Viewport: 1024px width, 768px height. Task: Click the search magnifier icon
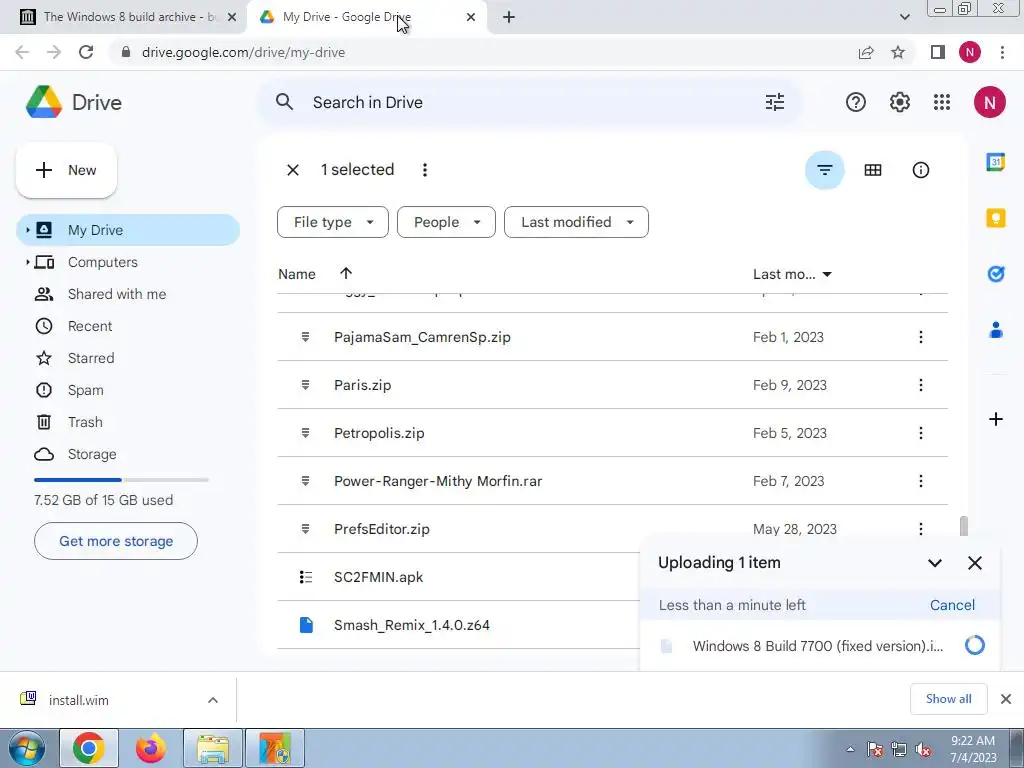(284, 102)
